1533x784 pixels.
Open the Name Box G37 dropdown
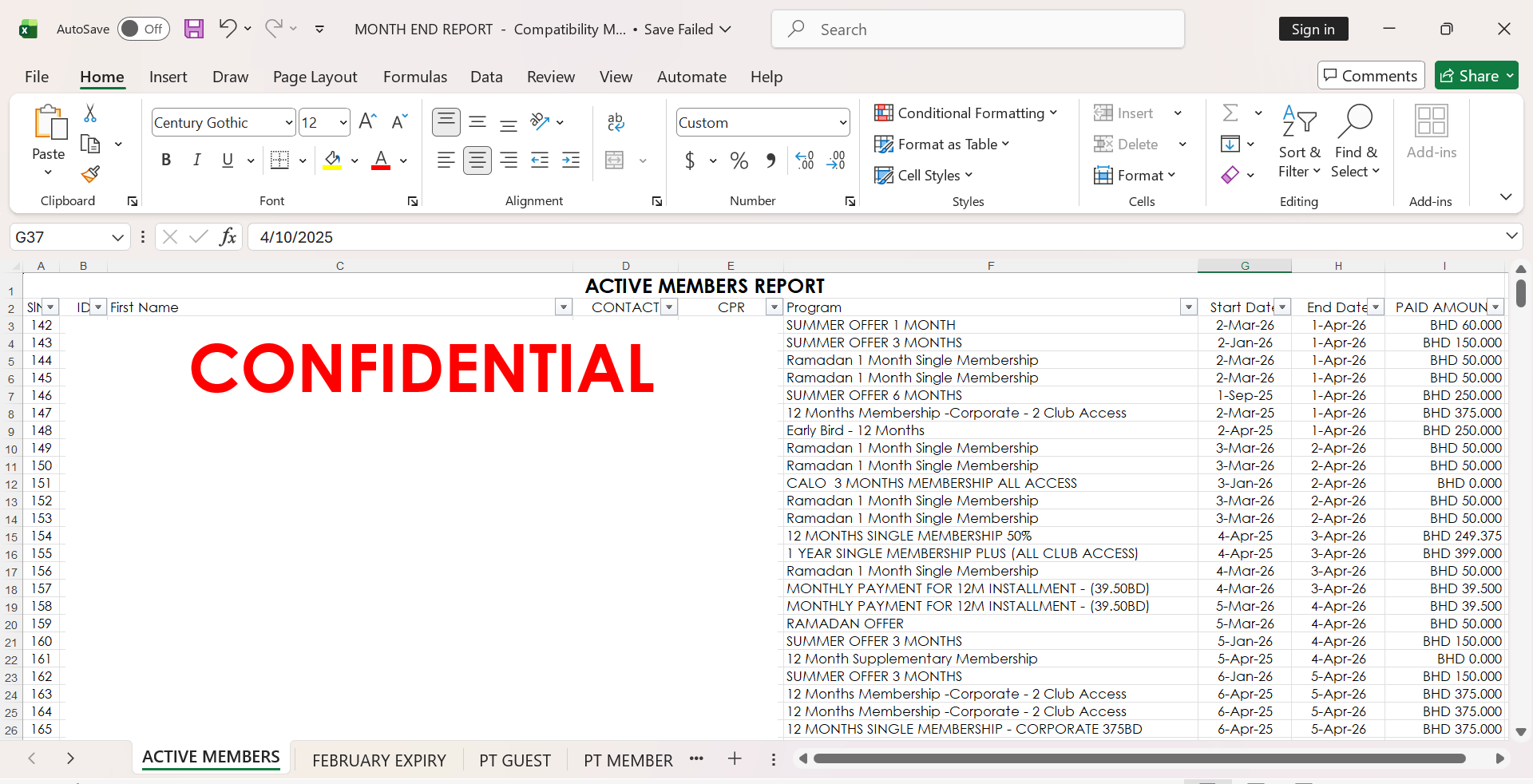click(x=117, y=237)
